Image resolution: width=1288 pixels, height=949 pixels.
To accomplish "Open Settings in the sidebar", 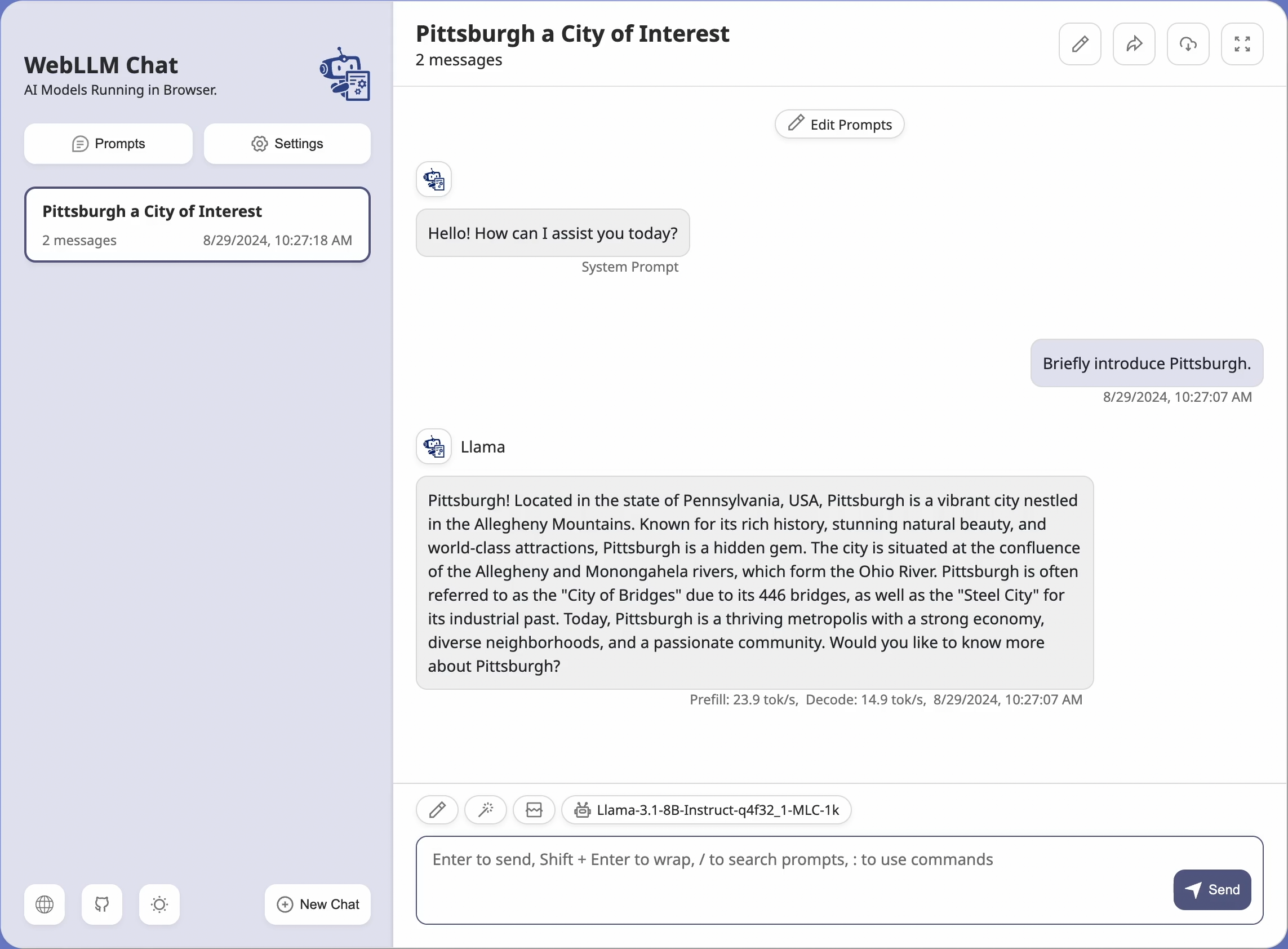I will tap(287, 144).
